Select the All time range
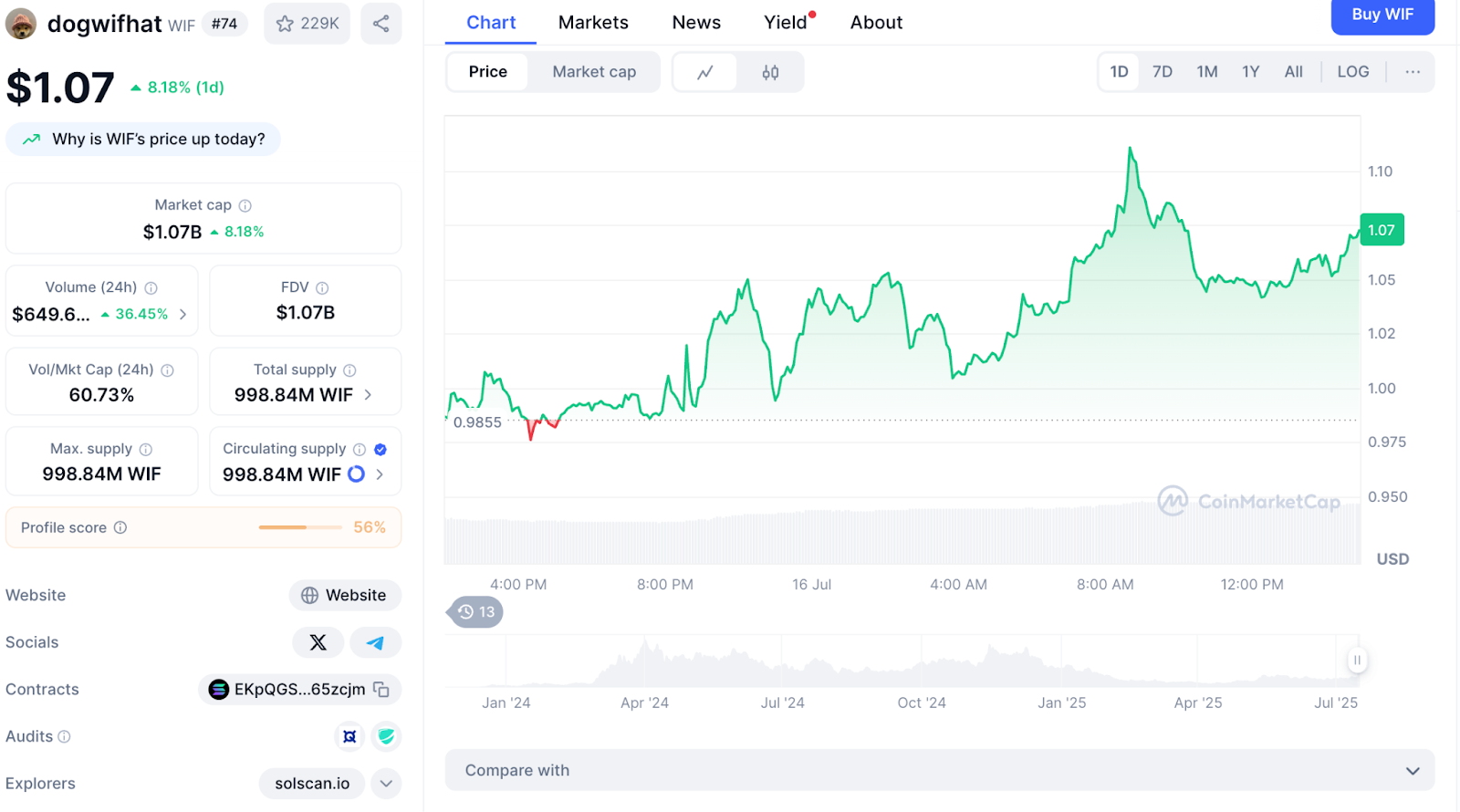The width and height of the screenshot is (1460, 812). (x=1294, y=72)
